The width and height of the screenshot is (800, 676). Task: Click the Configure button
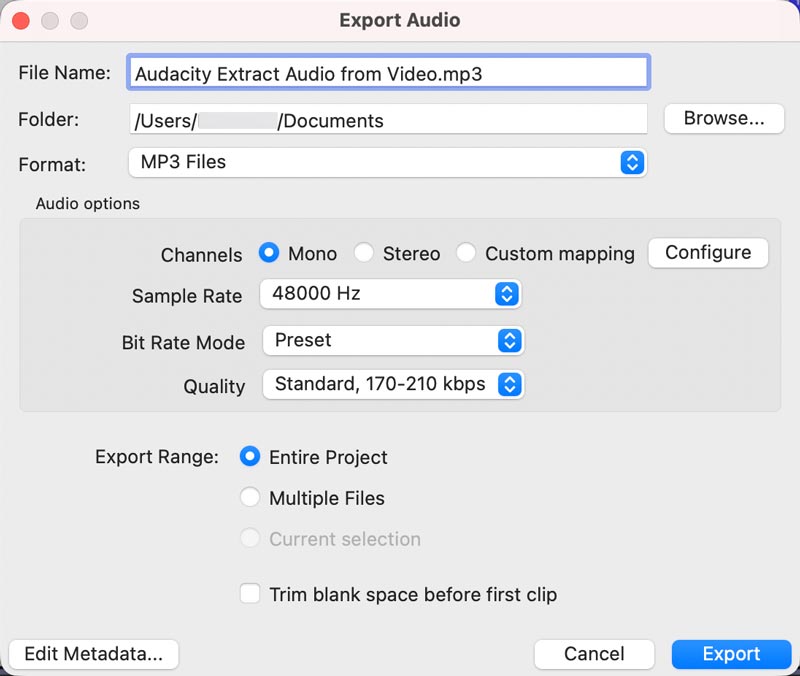click(x=708, y=253)
